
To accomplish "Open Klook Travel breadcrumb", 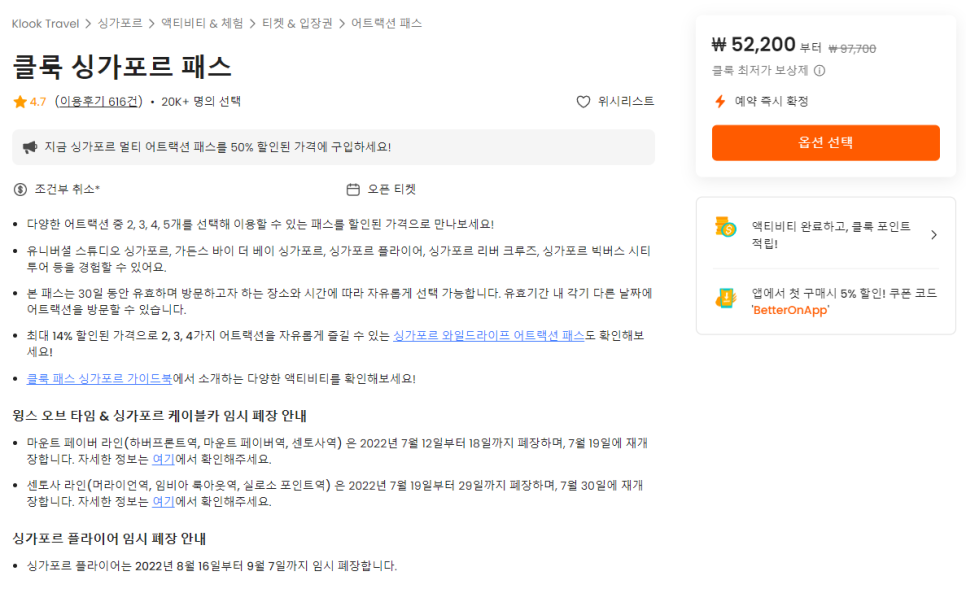I will pos(46,23).
